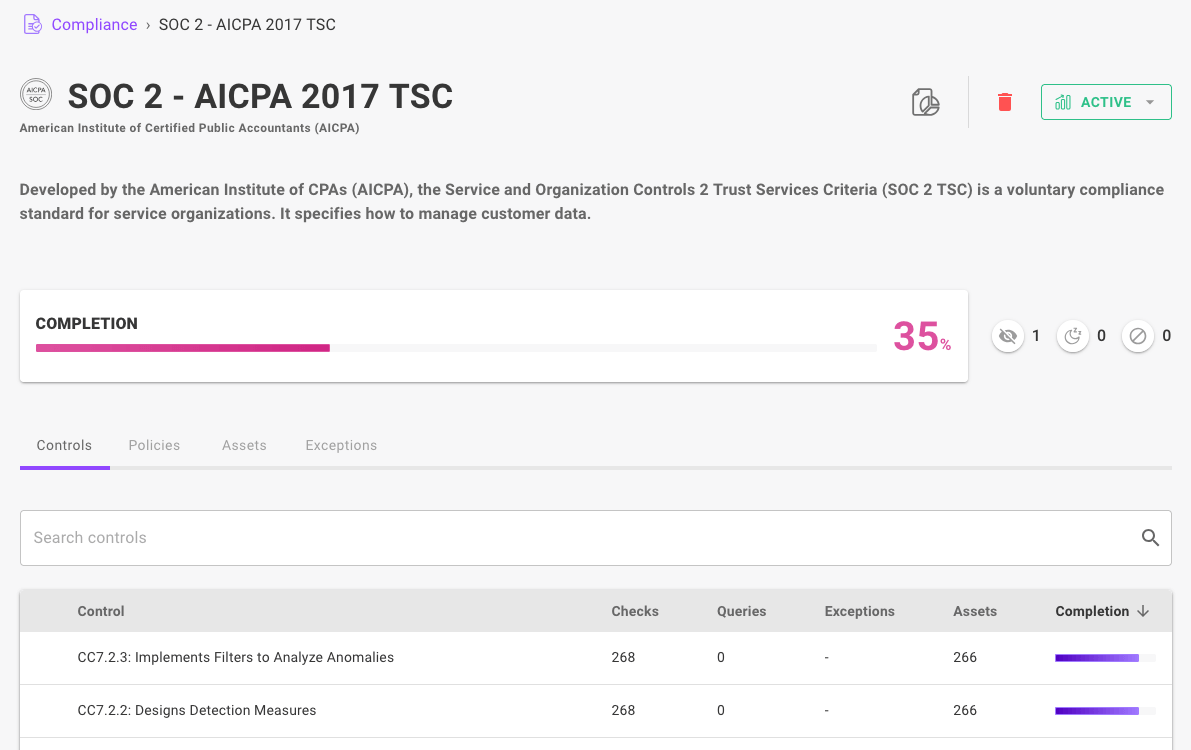Open CC7.2.3: Implements Filters to Analyze Anomalies
This screenshot has height=750, width=1191.
(x=235, y=657)
